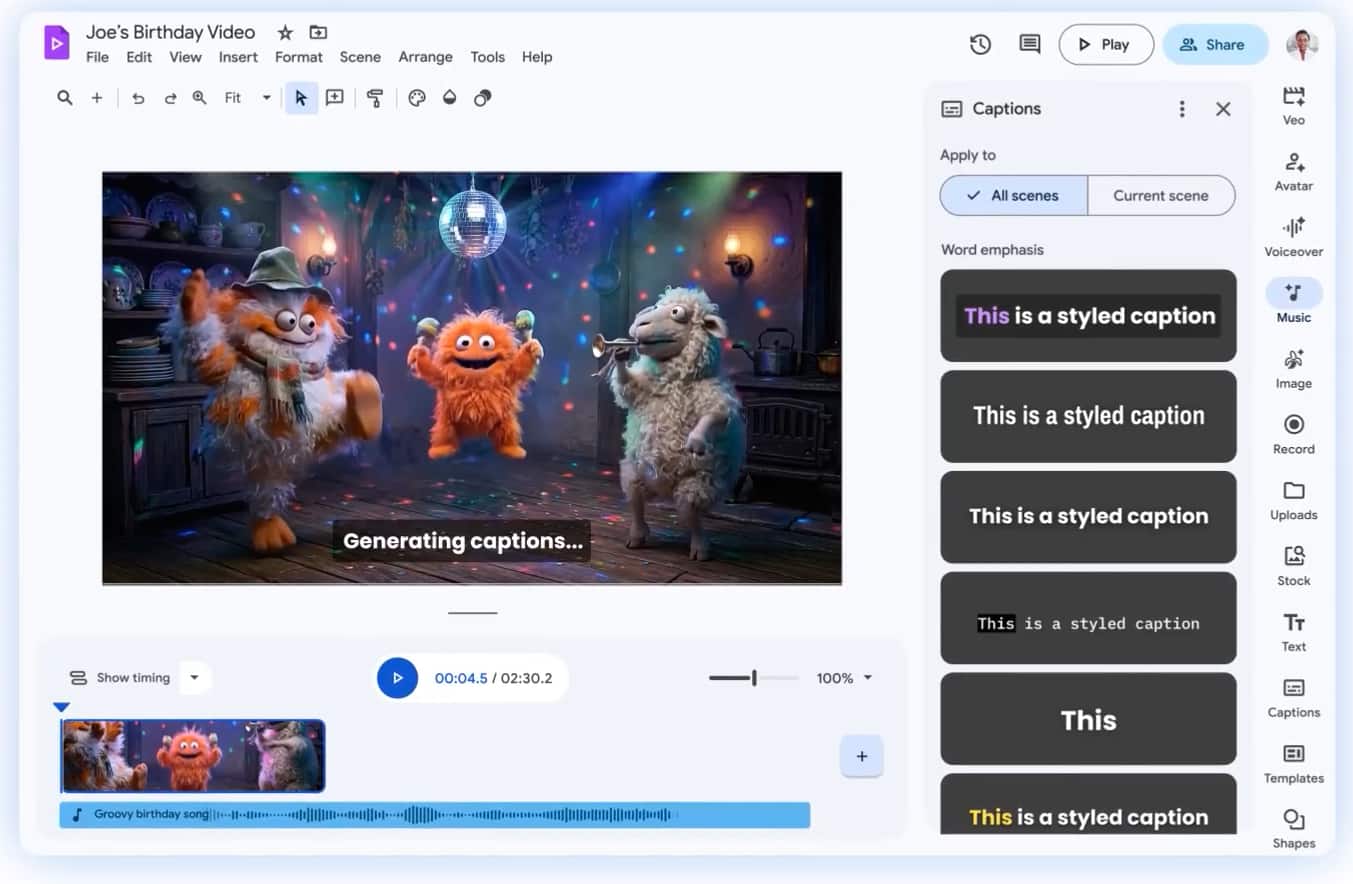Open the Show timing dropdown arrow
Viewport: 1353px width, 884px height.
coord(194,678)
